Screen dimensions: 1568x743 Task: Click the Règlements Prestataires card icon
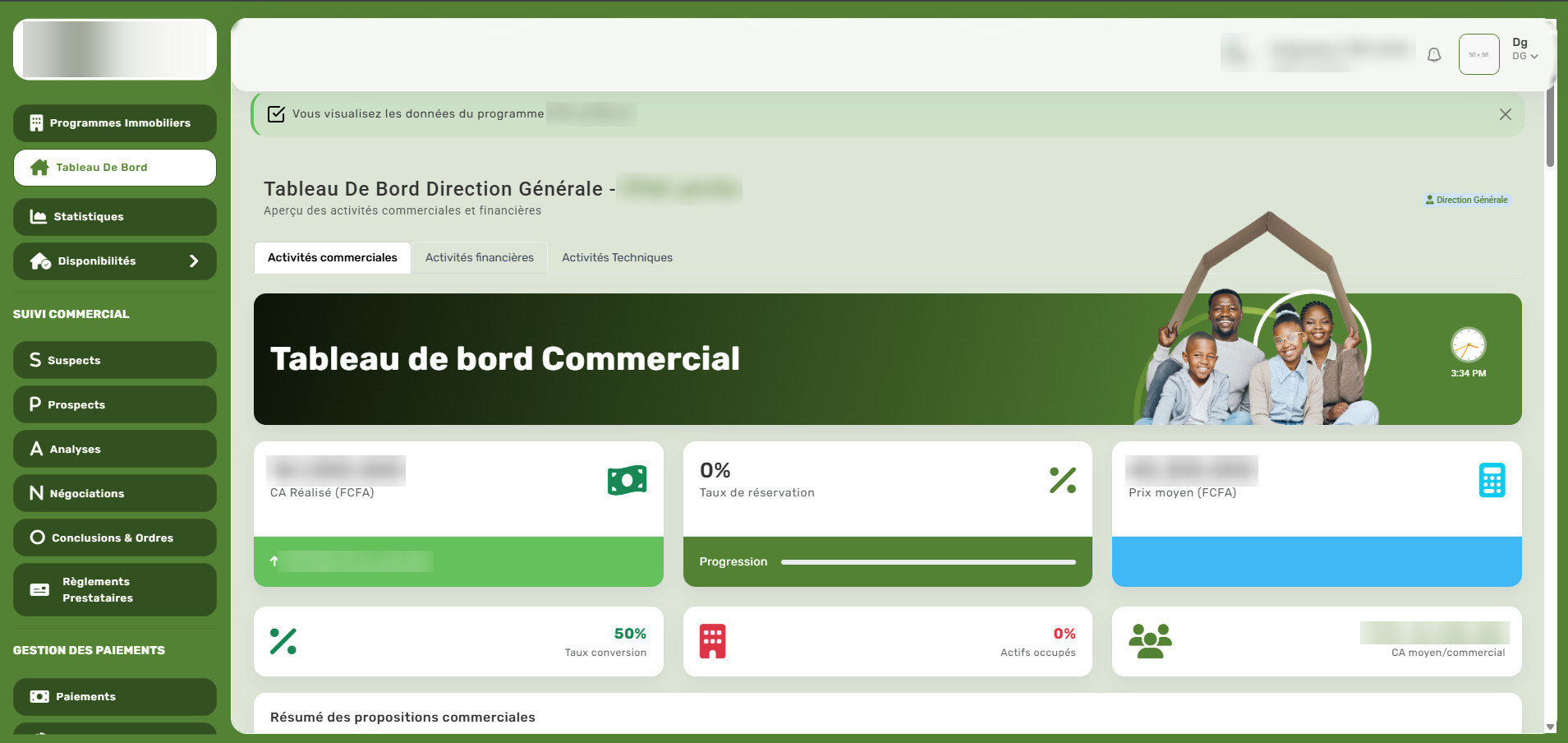[39, 589]
